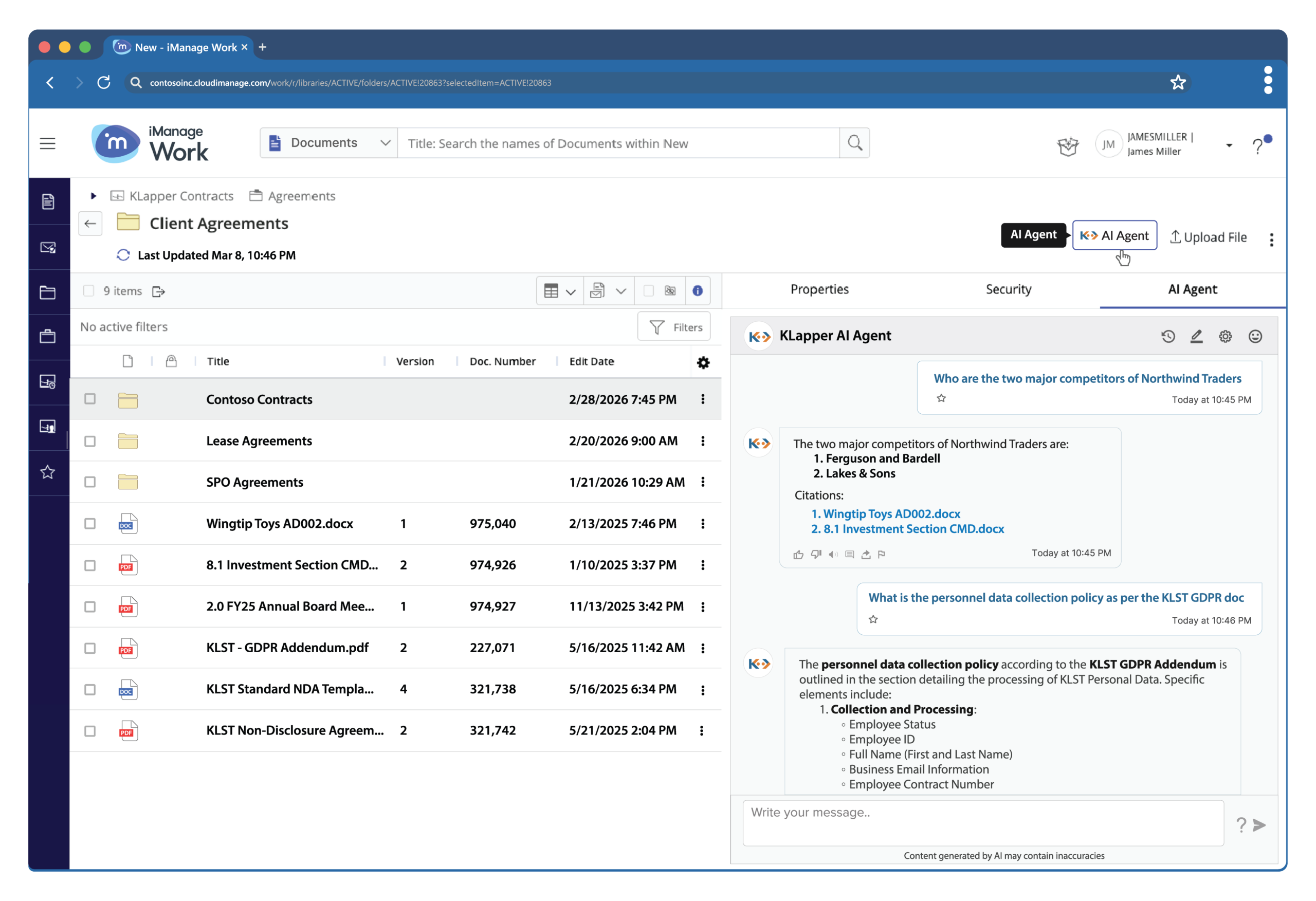Open the email/share options dropdown chevron

pos(622,290)
